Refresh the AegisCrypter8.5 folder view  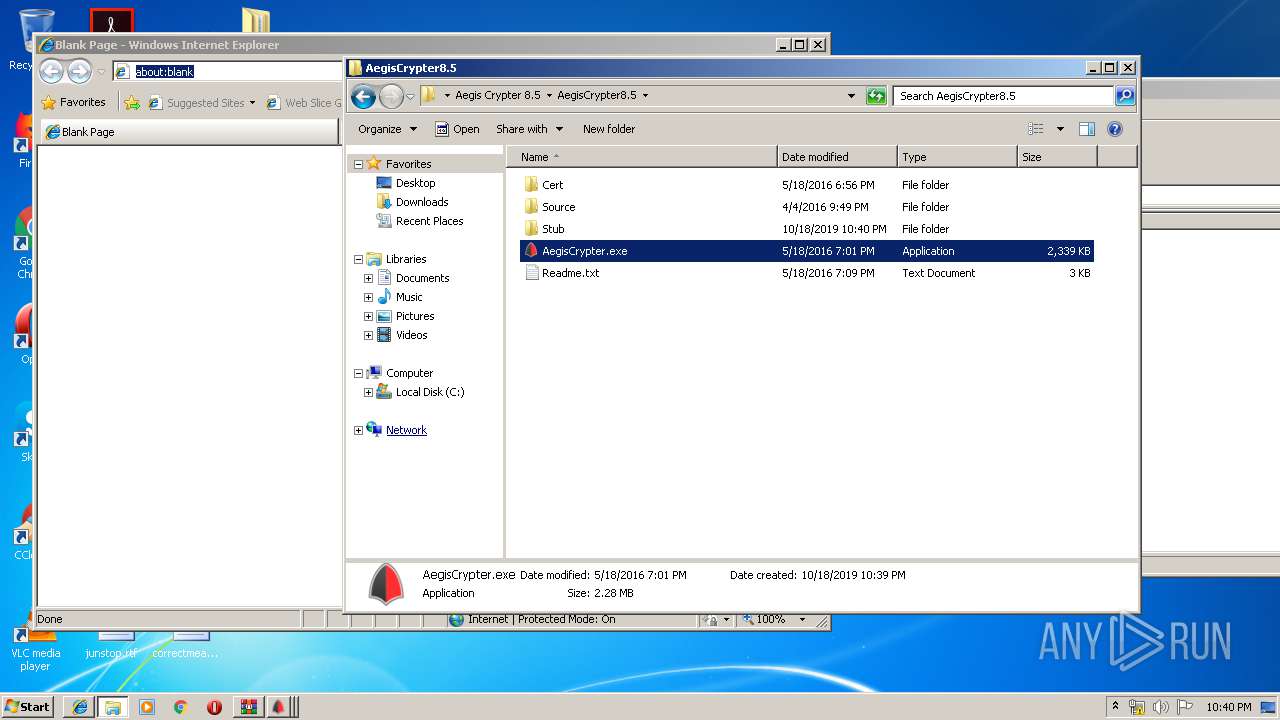[876, 96]
